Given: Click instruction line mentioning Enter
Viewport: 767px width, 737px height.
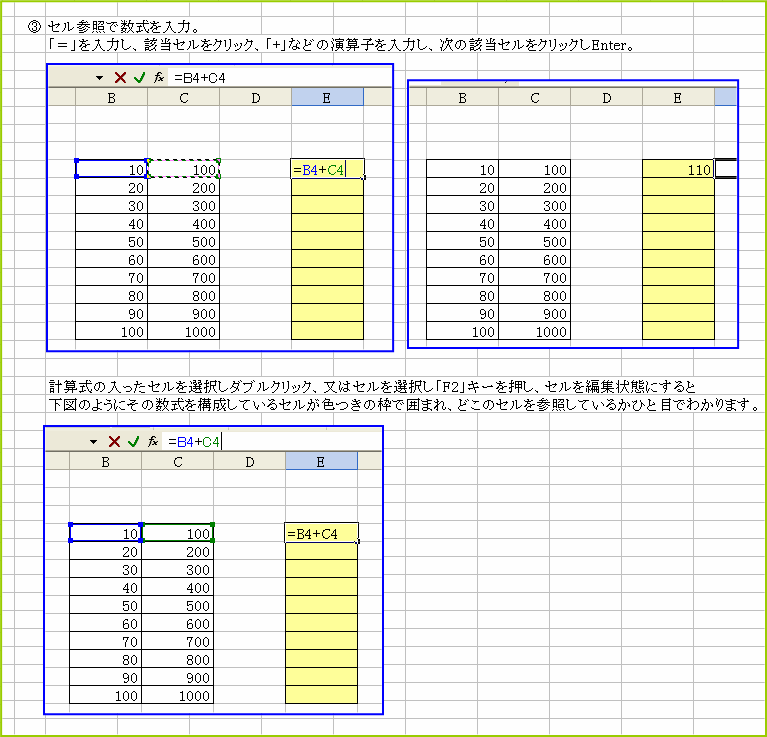Looking at the screenshot, I should point(341,45).
